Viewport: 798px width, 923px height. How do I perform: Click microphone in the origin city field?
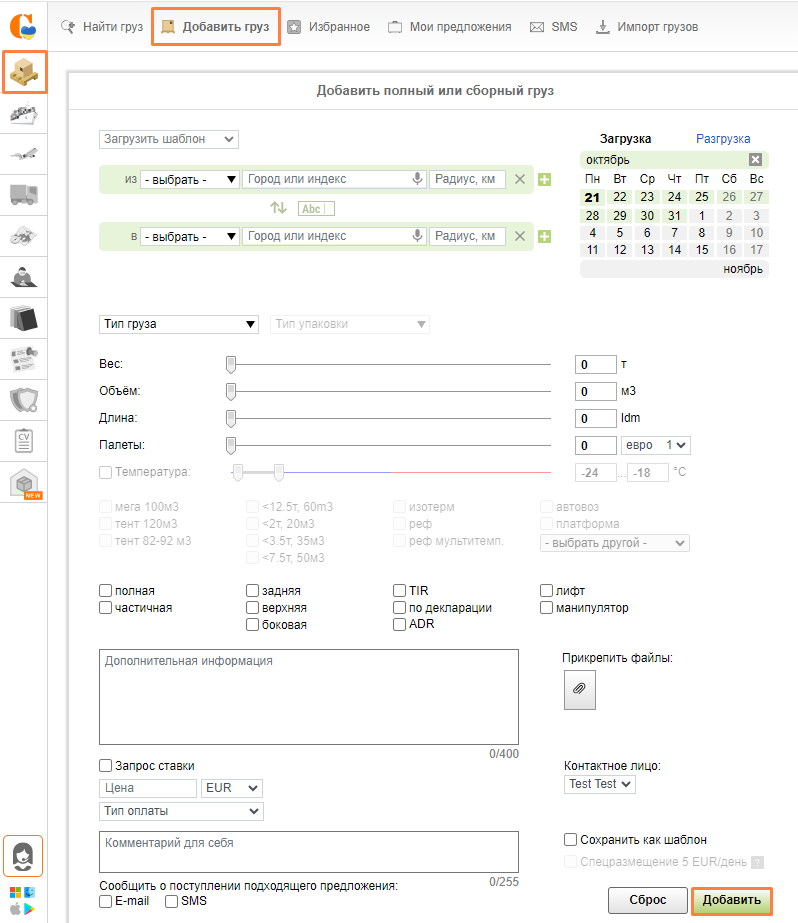pos(418,179)
